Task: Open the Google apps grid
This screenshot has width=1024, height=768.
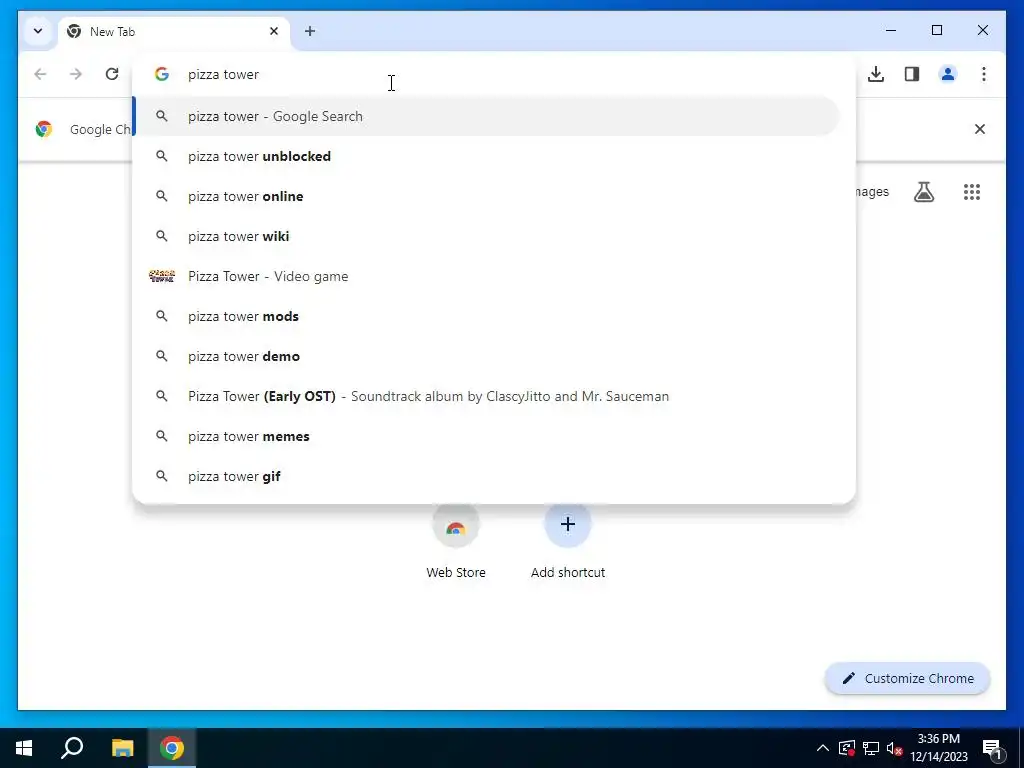Action: [x=972, y=192]
